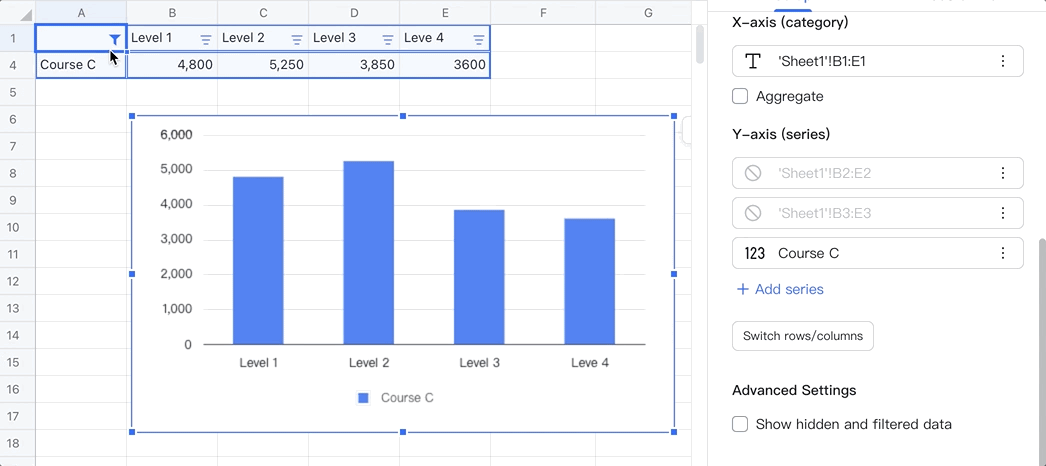
Task: Click the 123 icon beside Course C
Action: tap(754, 253)
